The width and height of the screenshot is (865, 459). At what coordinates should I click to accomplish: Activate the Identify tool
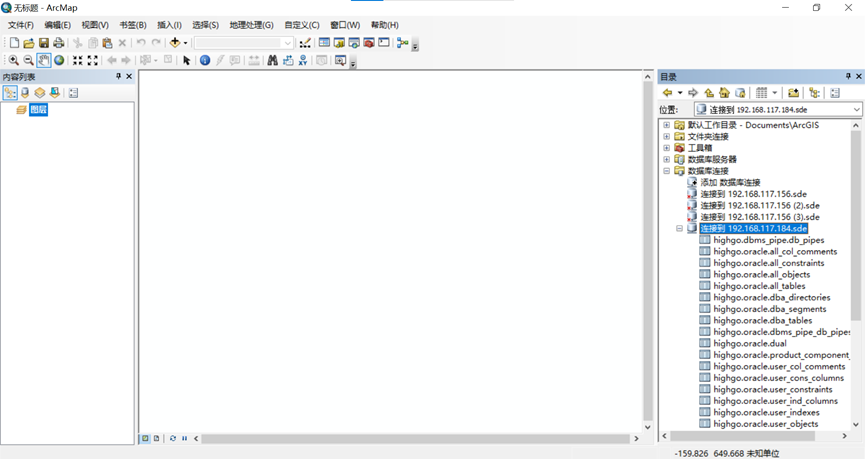[x=205, y=60]
